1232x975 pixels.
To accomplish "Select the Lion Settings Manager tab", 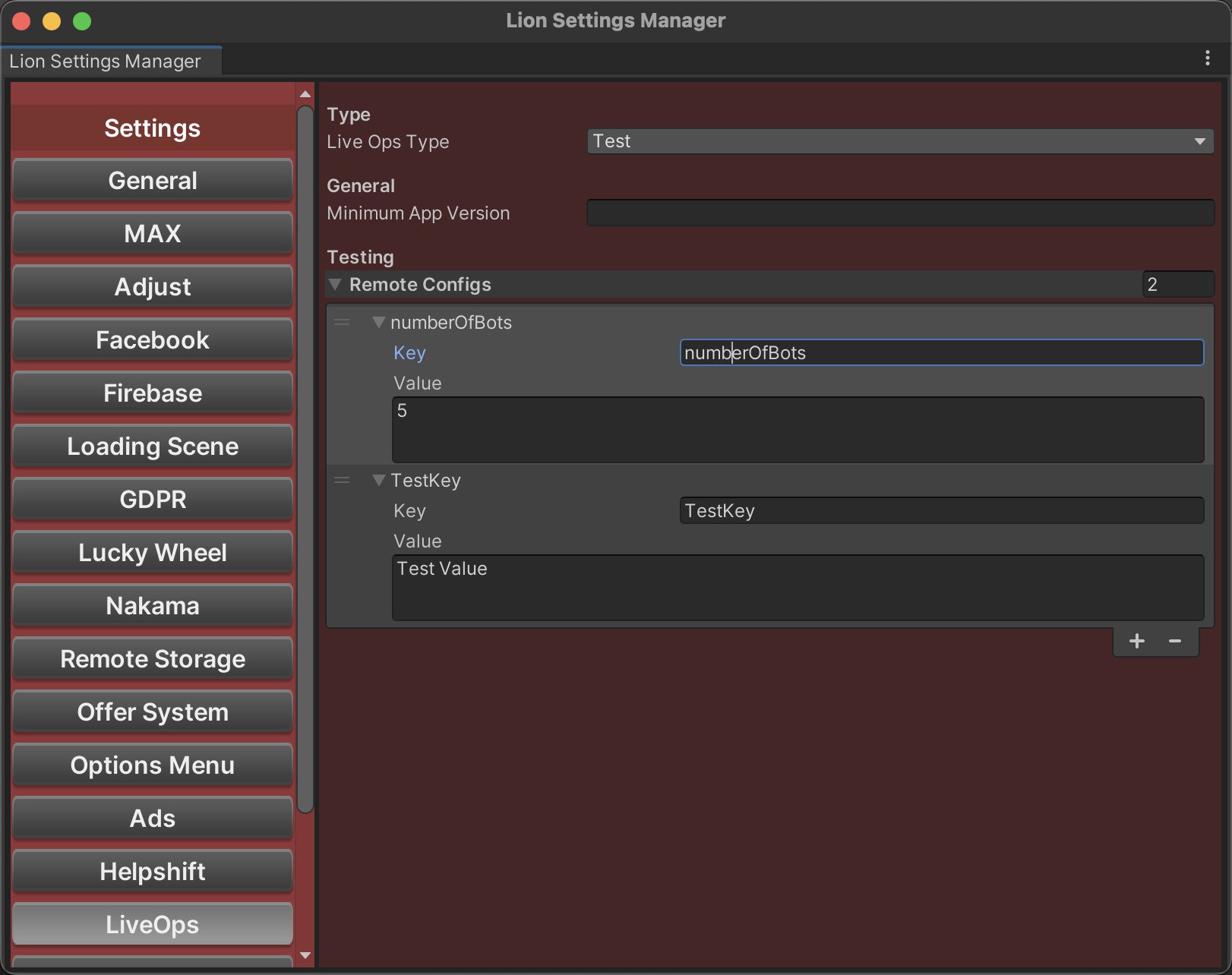I will tap(111, 61).
